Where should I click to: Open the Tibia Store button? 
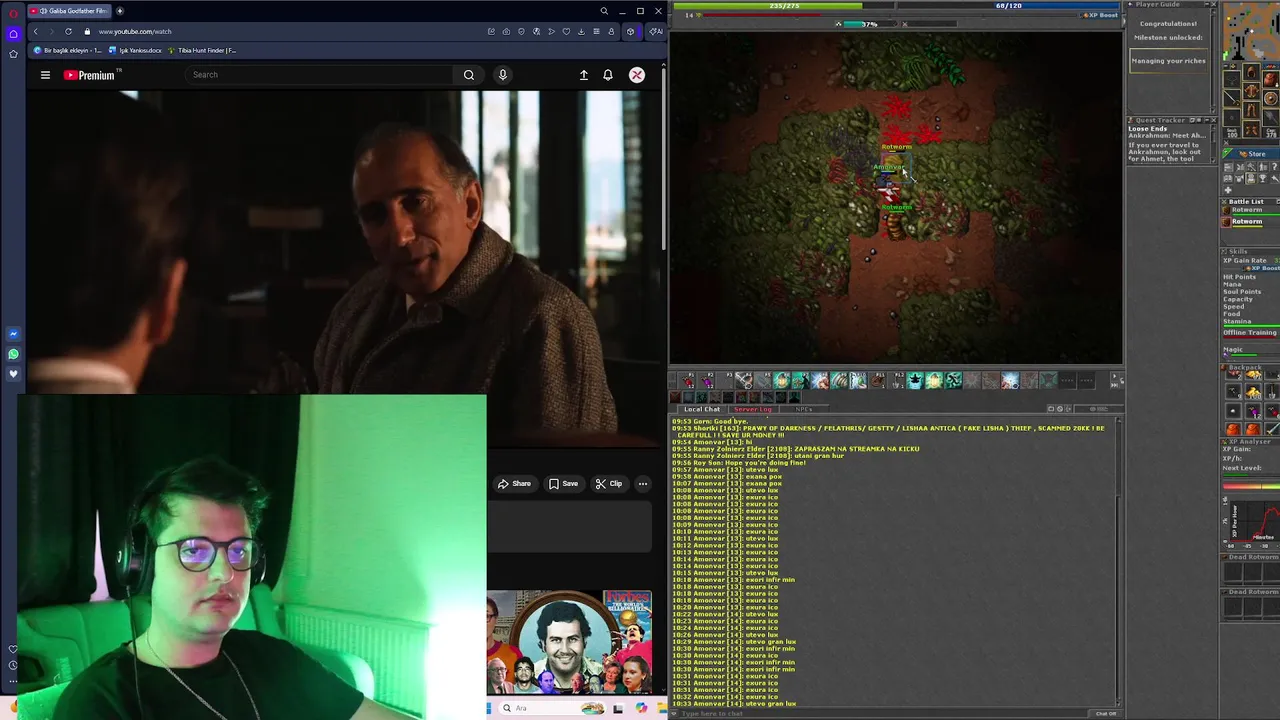point(1250,154)
